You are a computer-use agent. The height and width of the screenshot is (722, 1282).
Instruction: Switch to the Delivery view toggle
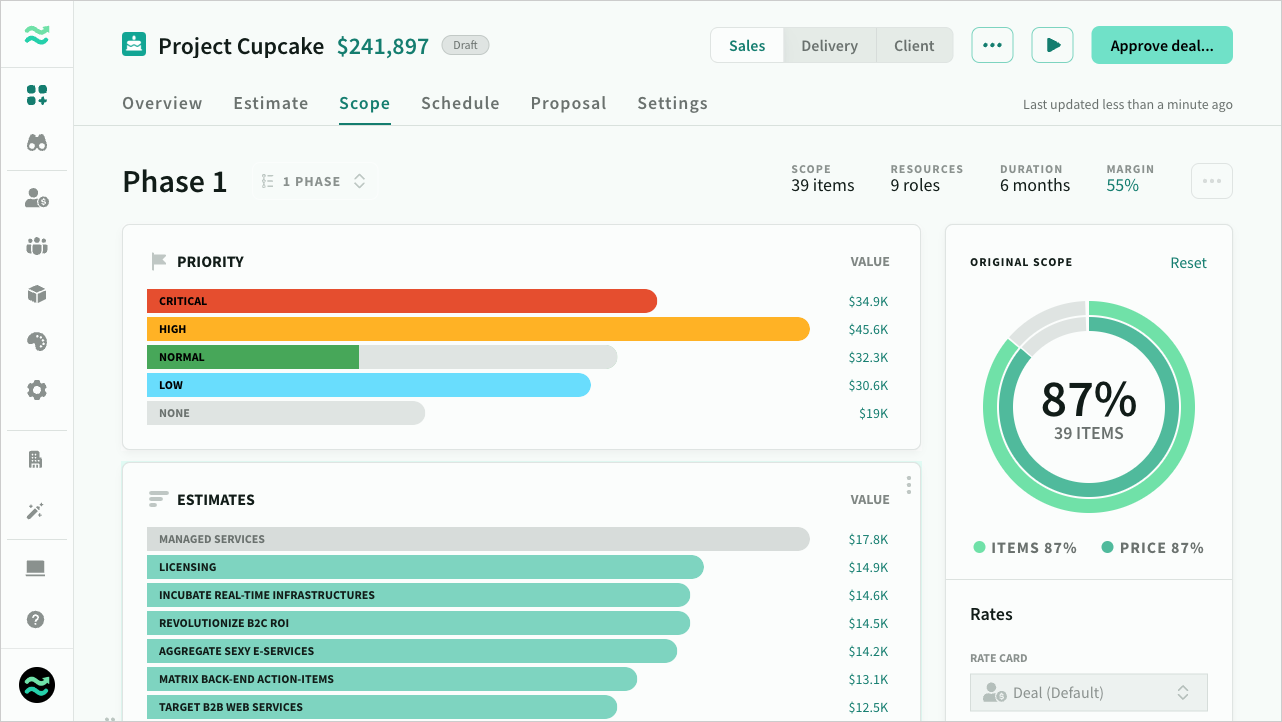[829, 45]
